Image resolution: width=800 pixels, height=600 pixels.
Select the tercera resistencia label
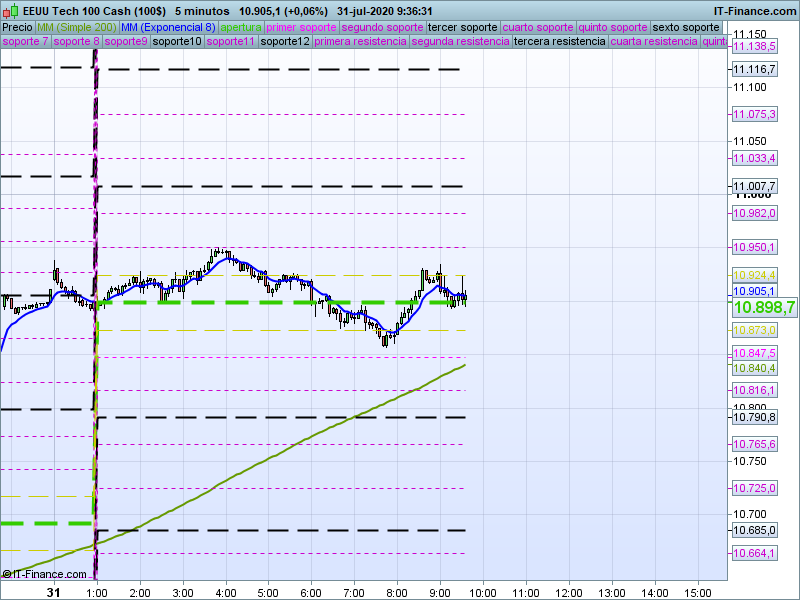559,42
